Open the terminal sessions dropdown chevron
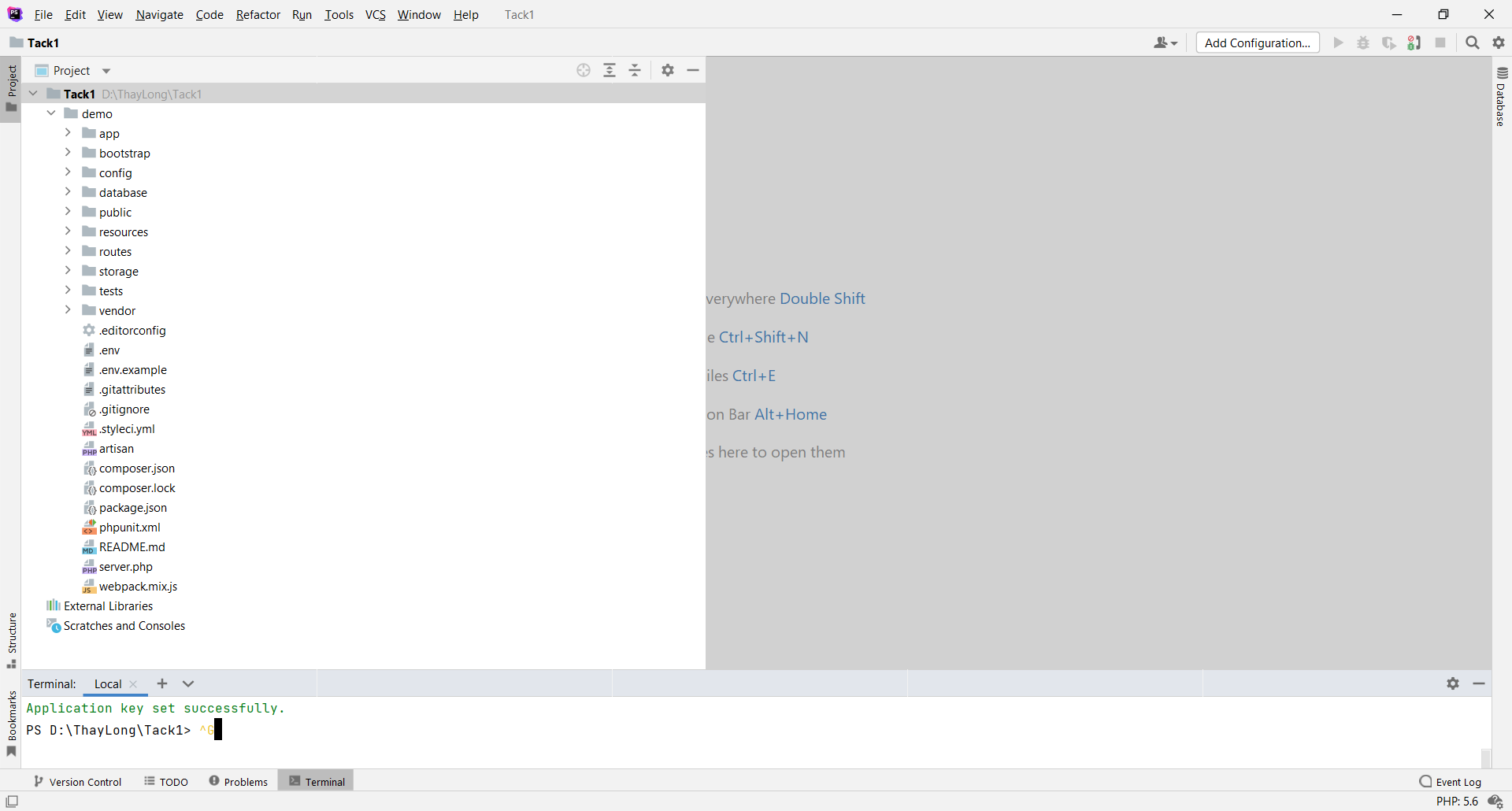The height and width of the screenshot is (811, 1512). 188,683
